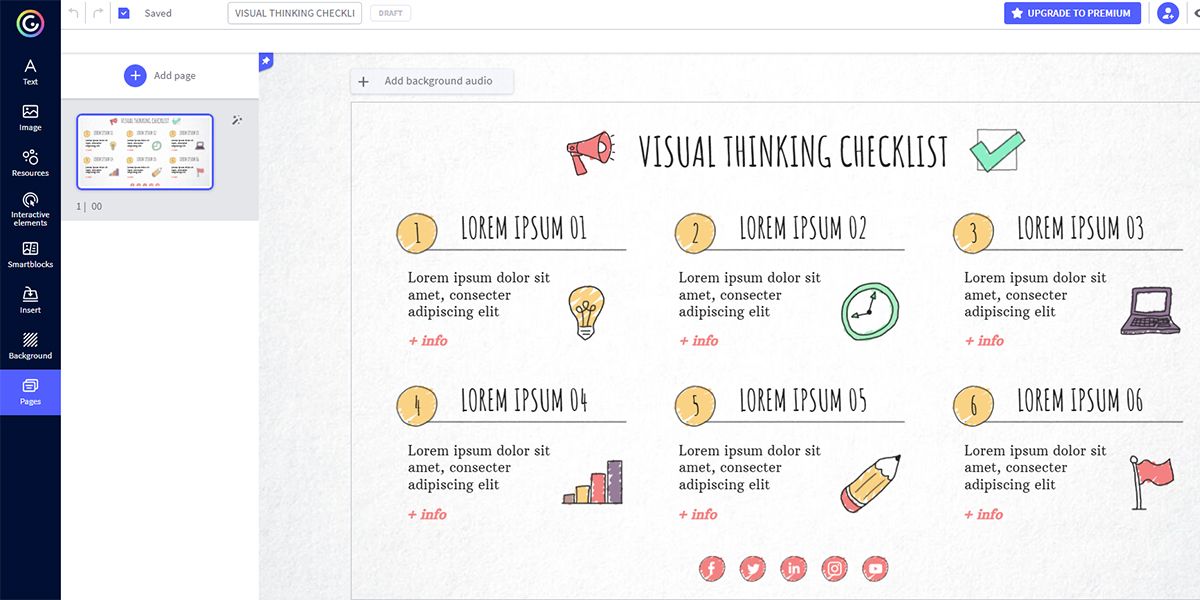The width and height of the screenshot is (1200, 600).
Task: Click the magic wand icon beside thumbnail
Action: (237, 120)
